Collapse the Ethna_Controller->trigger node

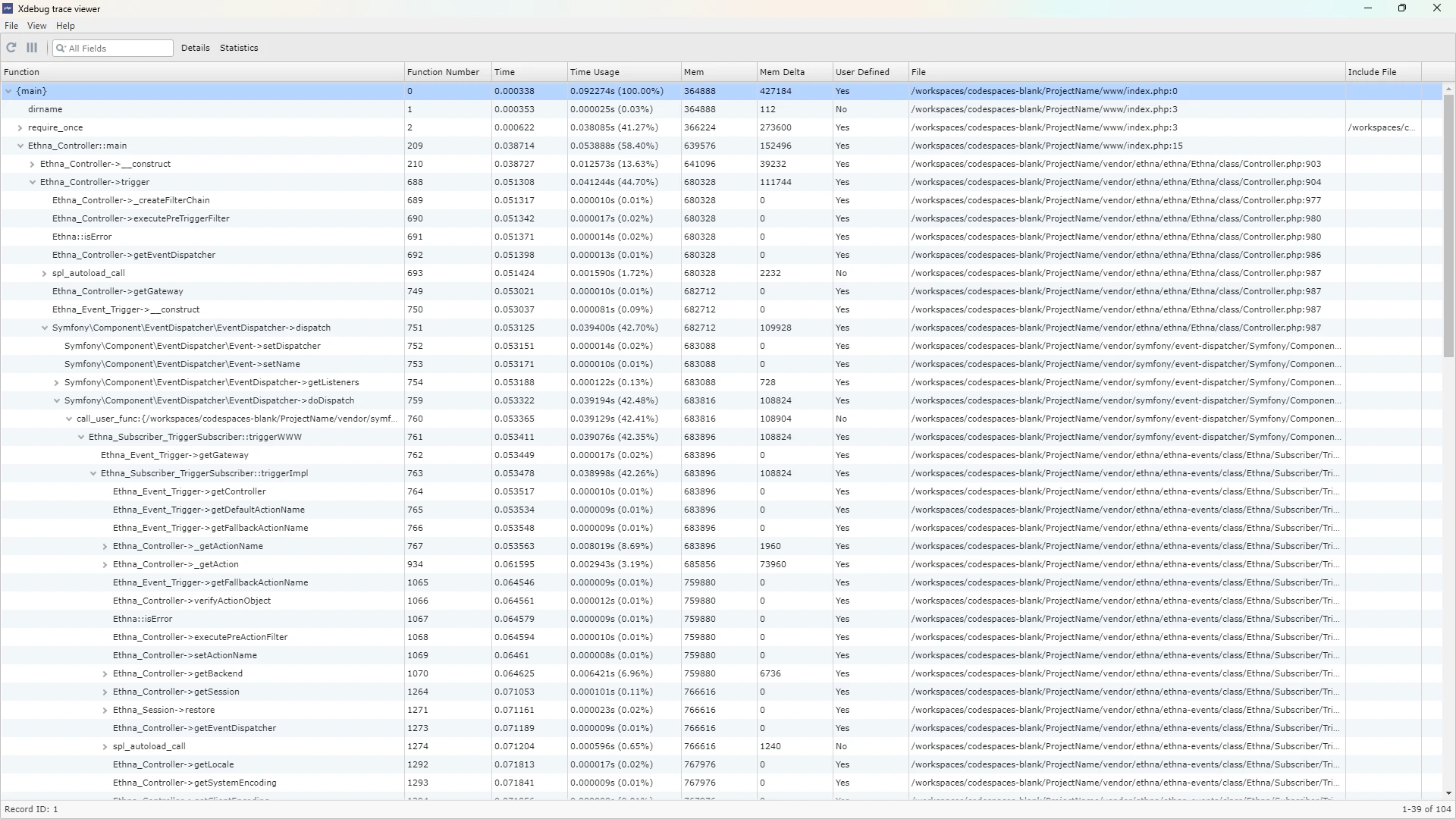click(33, 183)
